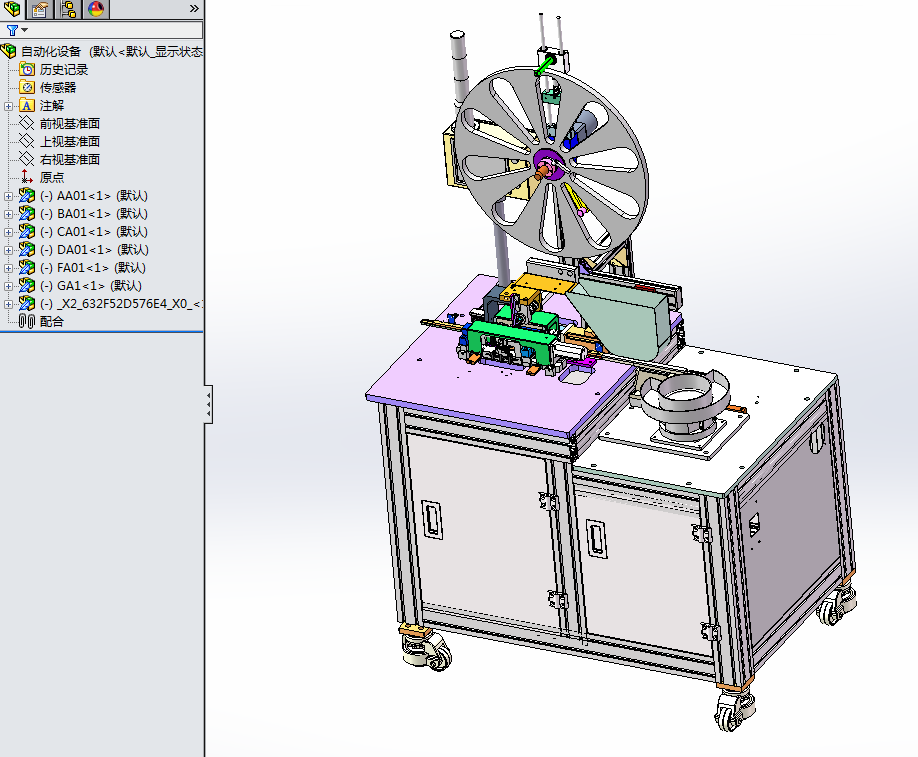Open the DisplayManager appearance tab
The height and width of the screenshot is (757, 918).
[x=96, y=9]
